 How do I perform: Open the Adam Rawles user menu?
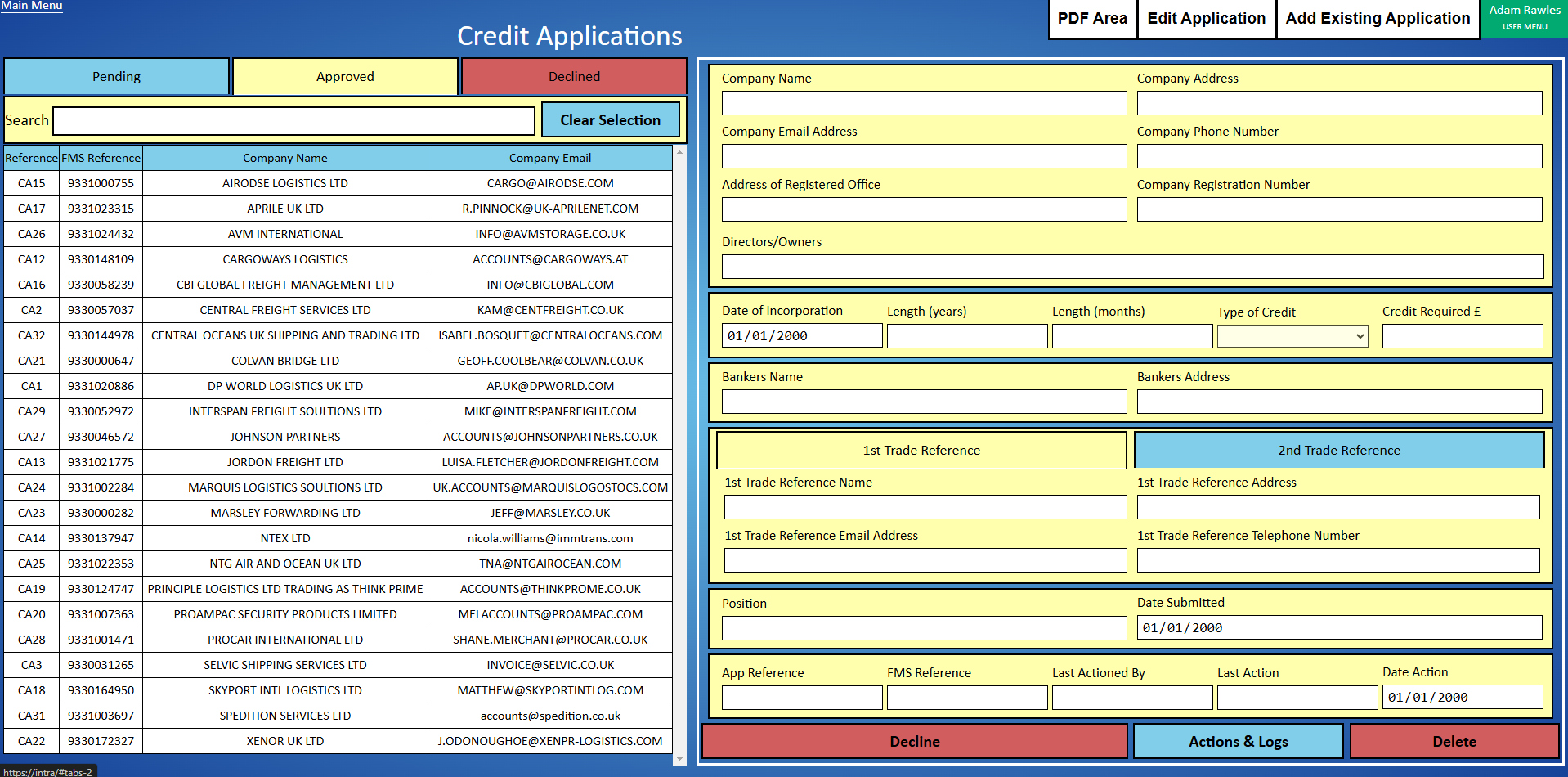click(1524, 18)
